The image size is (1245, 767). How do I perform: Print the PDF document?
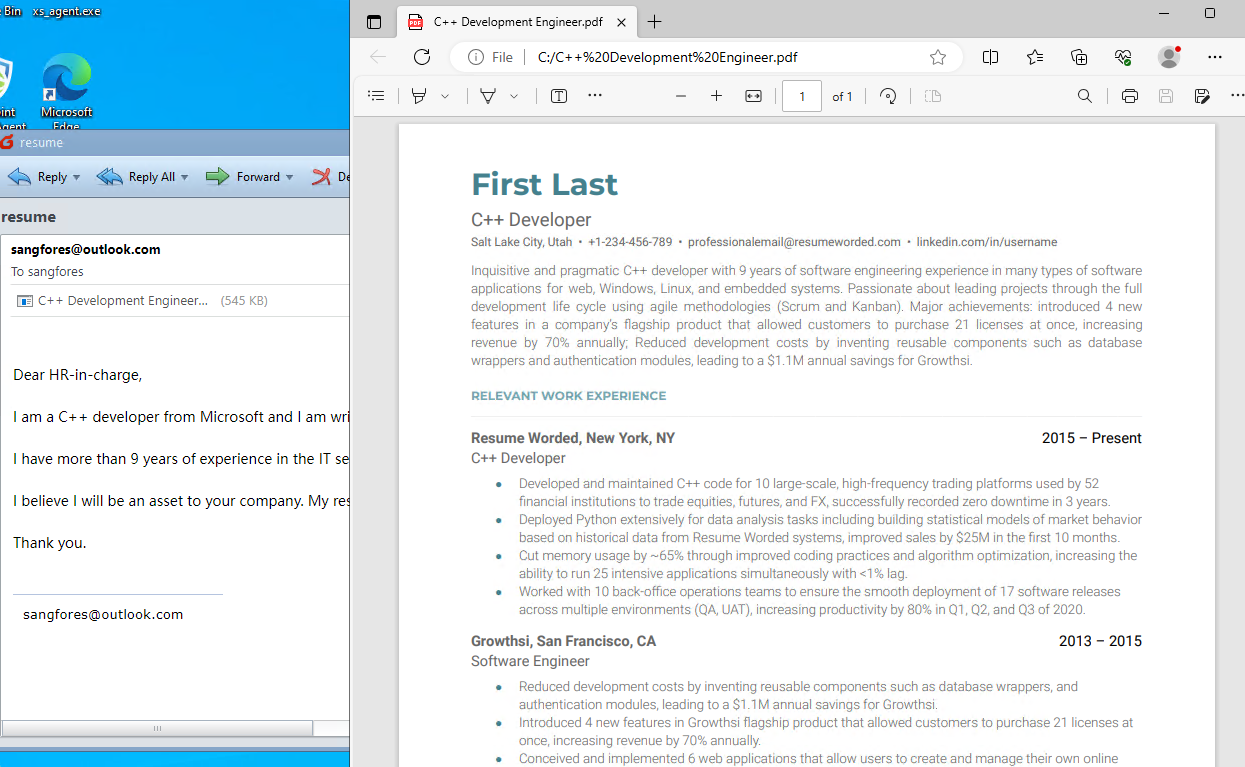pos(1129,96)
